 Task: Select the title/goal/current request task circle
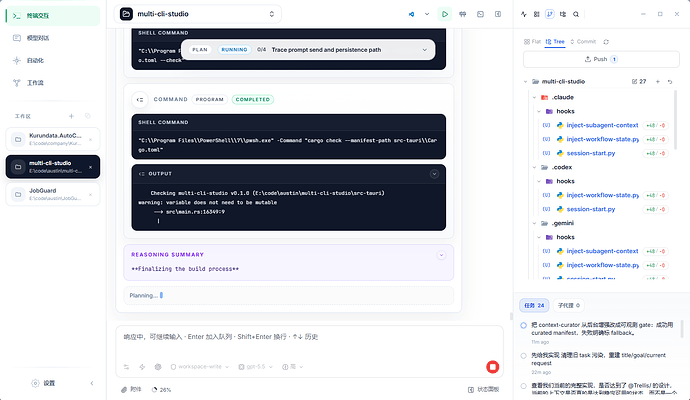[x=523, y=356]
